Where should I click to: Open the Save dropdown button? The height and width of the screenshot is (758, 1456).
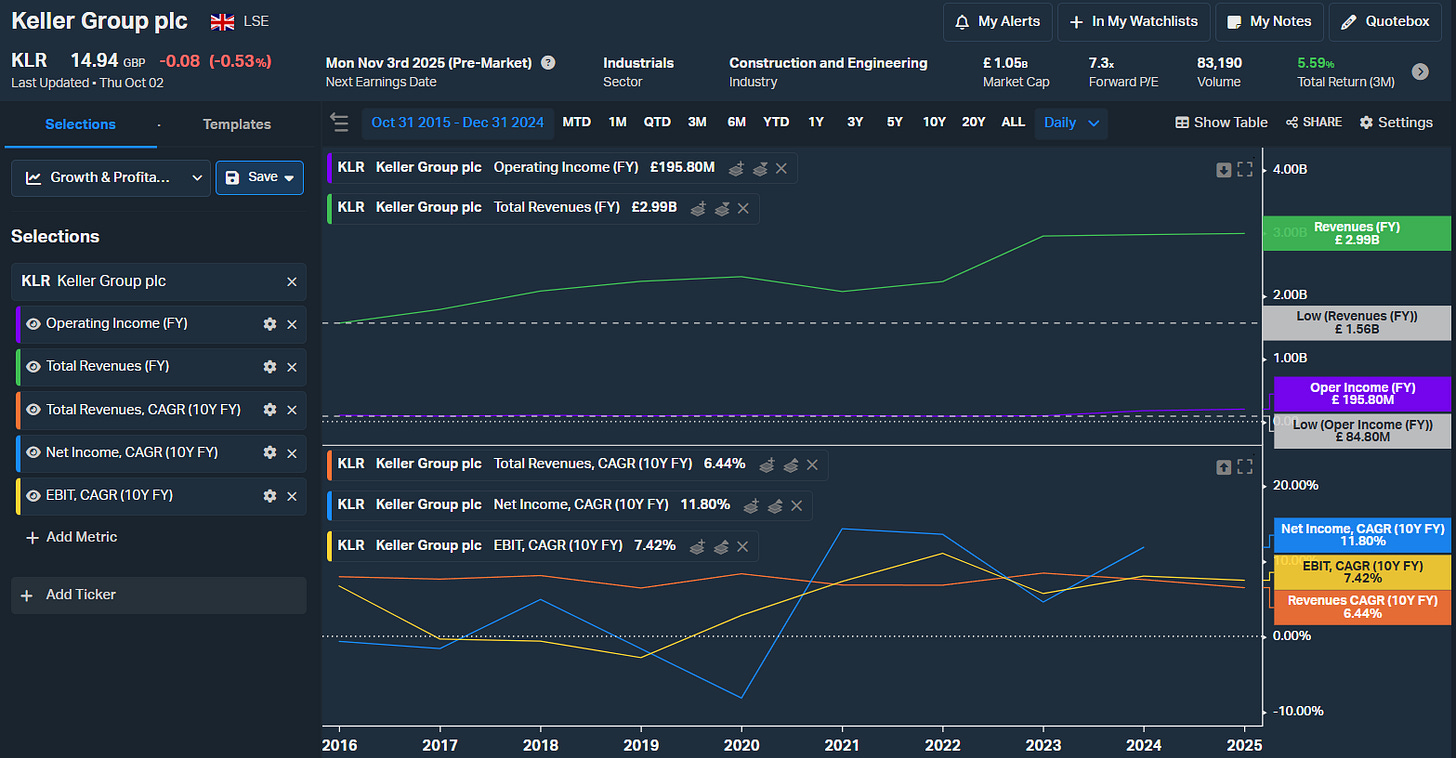[260, 178]
